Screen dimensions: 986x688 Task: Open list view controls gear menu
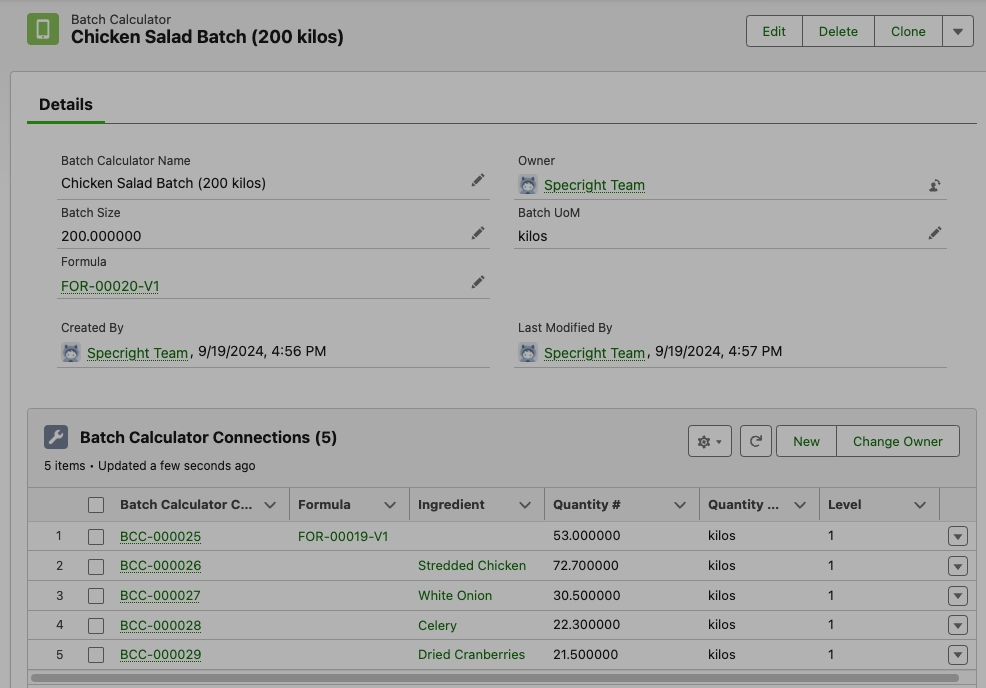point(710,441)
